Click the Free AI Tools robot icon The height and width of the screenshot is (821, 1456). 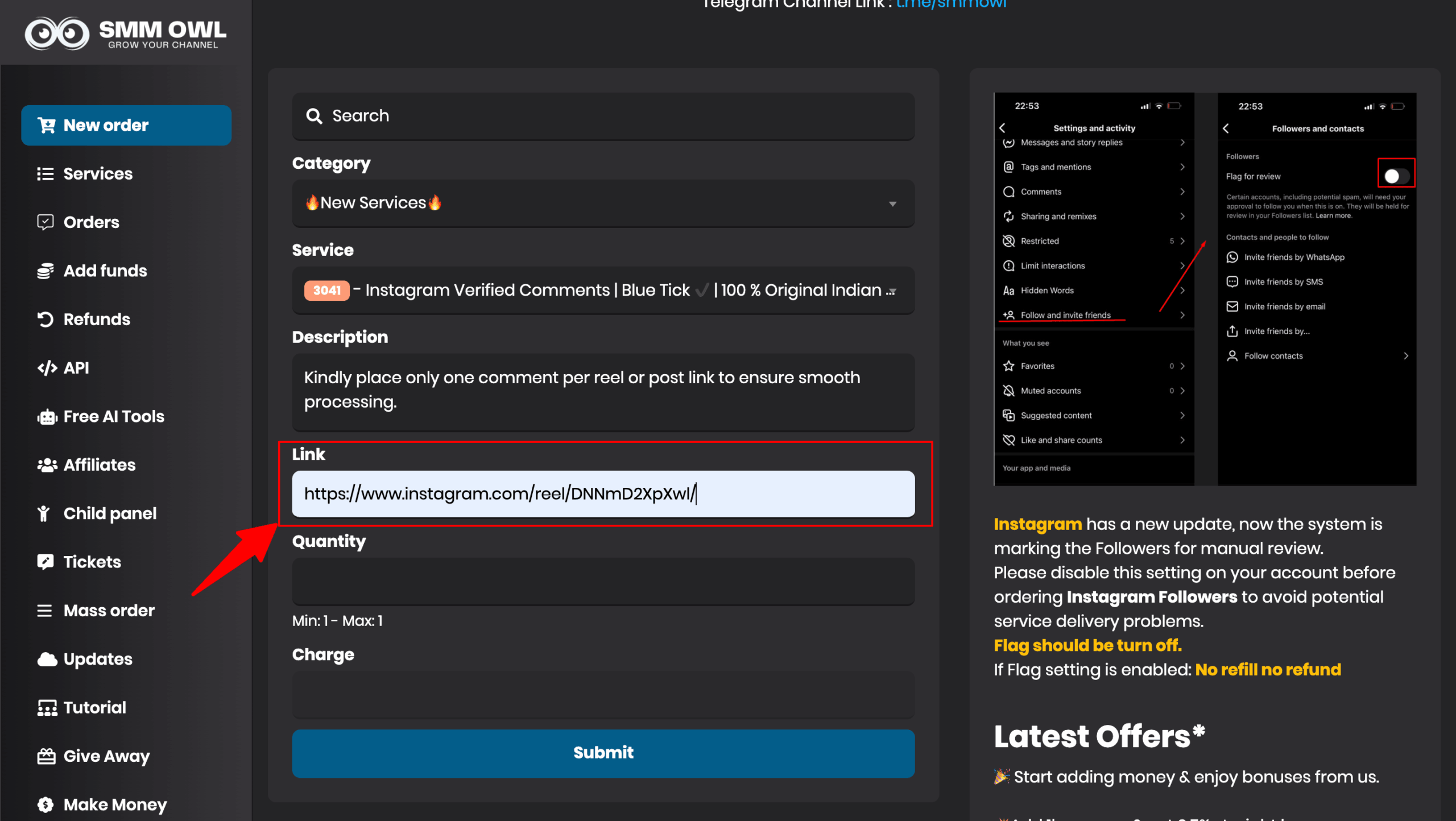pyautogui.click(x=47, y=417)
